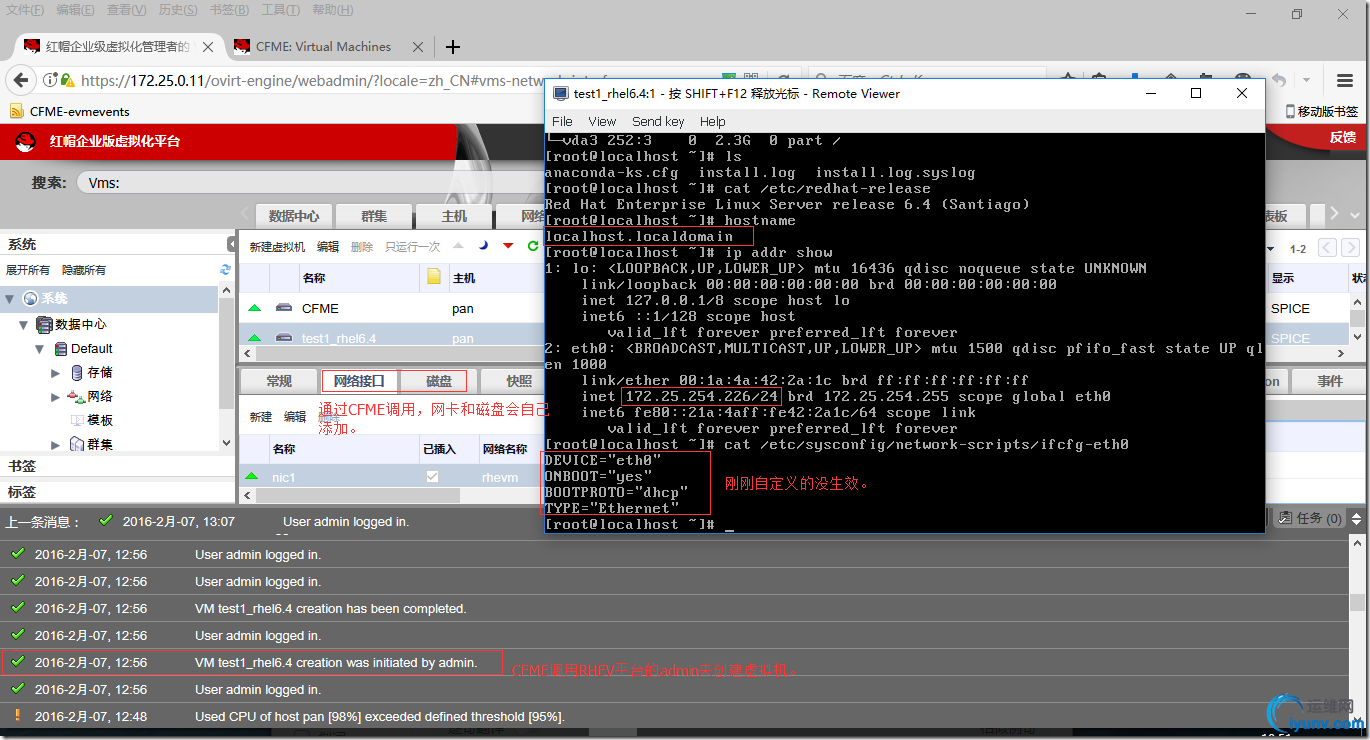Click the orange warning icon for CPU threshold event
Viewport: 1370px width, 740px height.
pyautogui.click(x=16, y=716)
